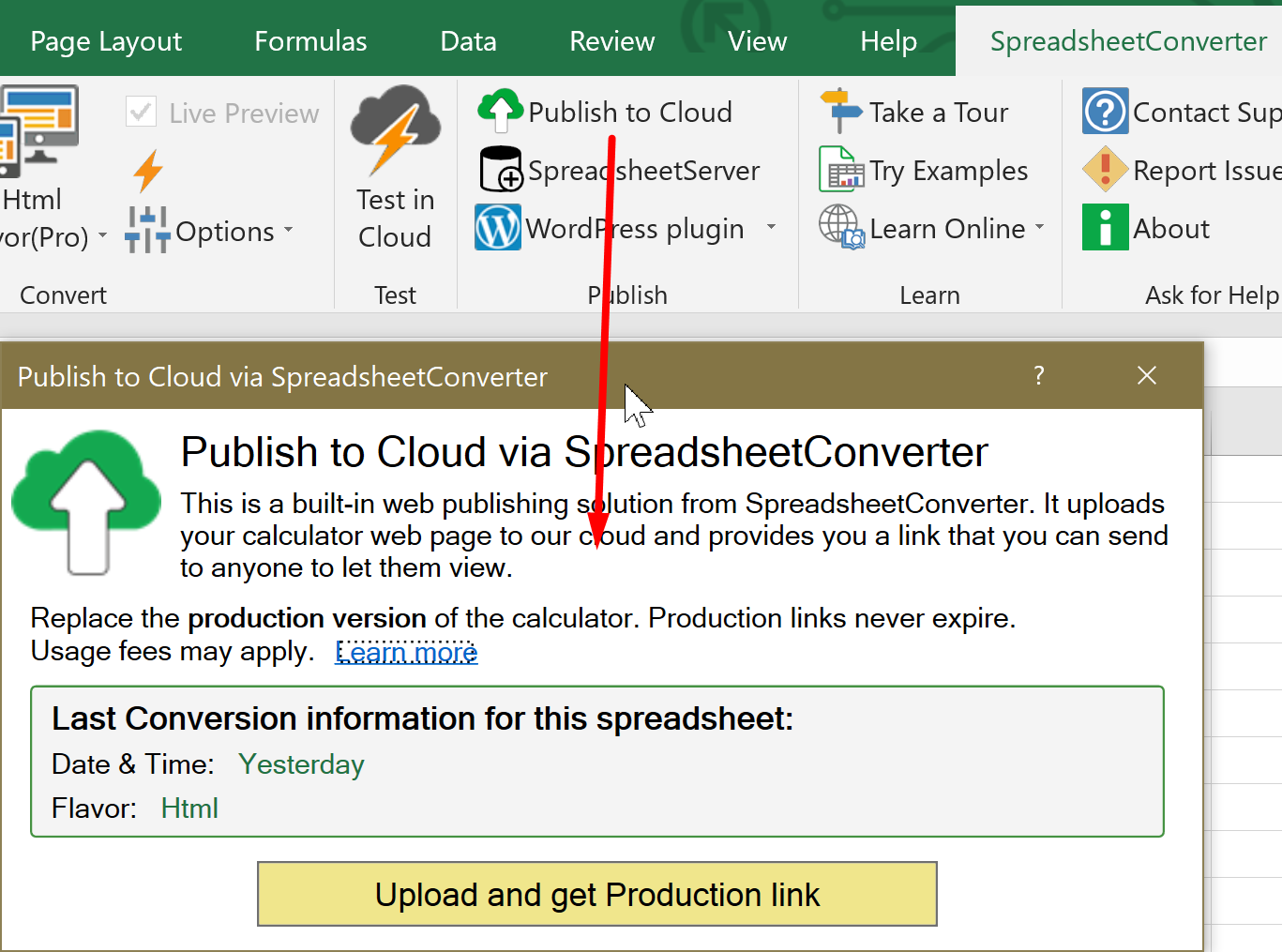Select the WordPress plugin icon
The image size is (1282, 952).
(x=498, y=227)
